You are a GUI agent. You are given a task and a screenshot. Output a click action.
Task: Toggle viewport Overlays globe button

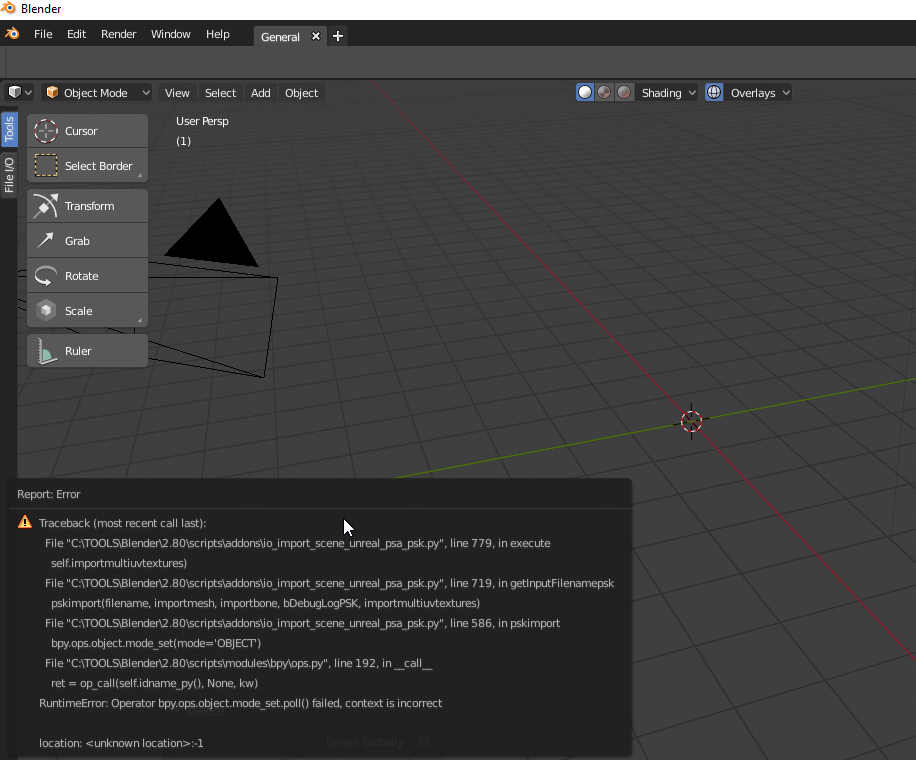[x=713, y=92]
